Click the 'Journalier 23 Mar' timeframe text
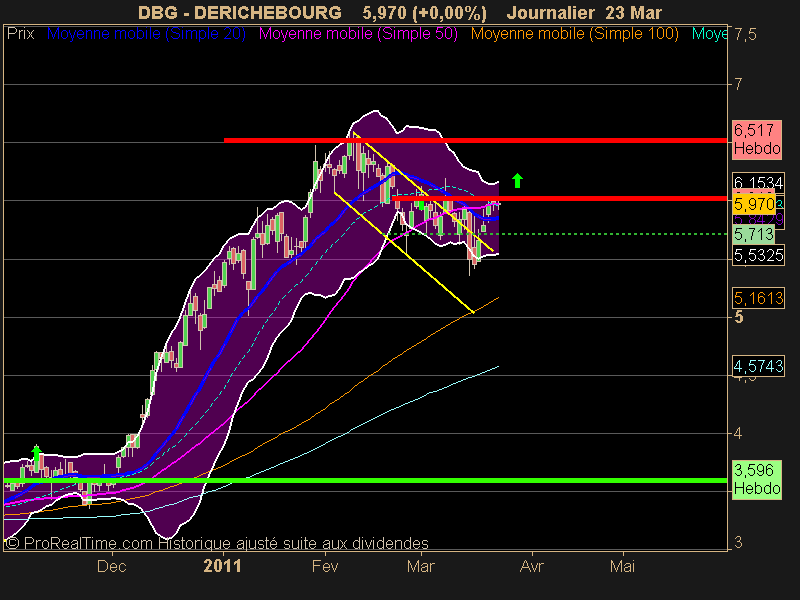 [x=584, y=12]
